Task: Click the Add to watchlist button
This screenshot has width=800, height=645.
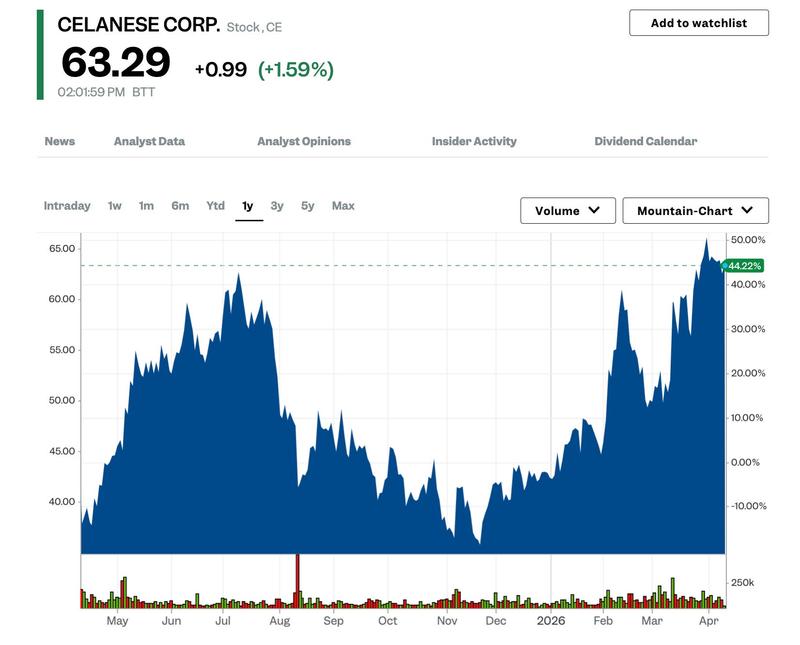Action: pos(698,23)
